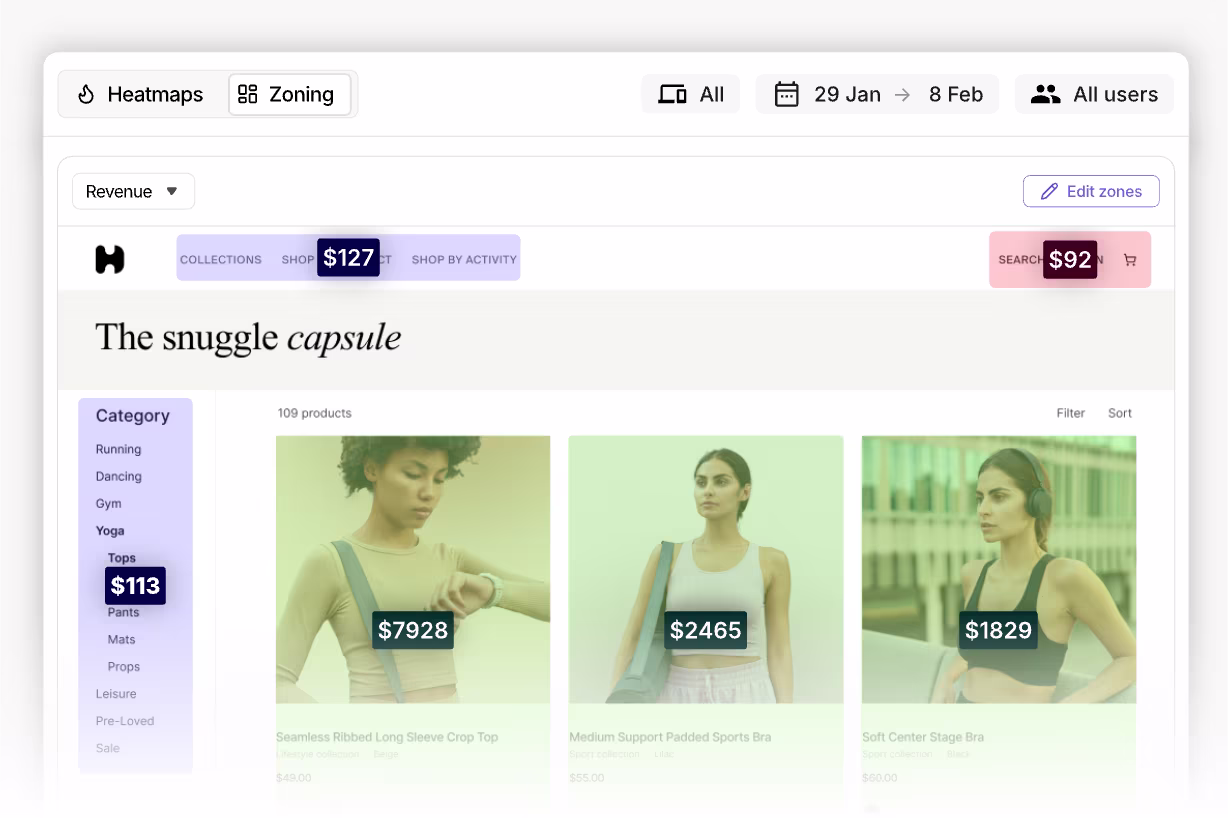Click the calendar icon
Viewport: 1228px width, 818px height.
click(x=787, y=94)
